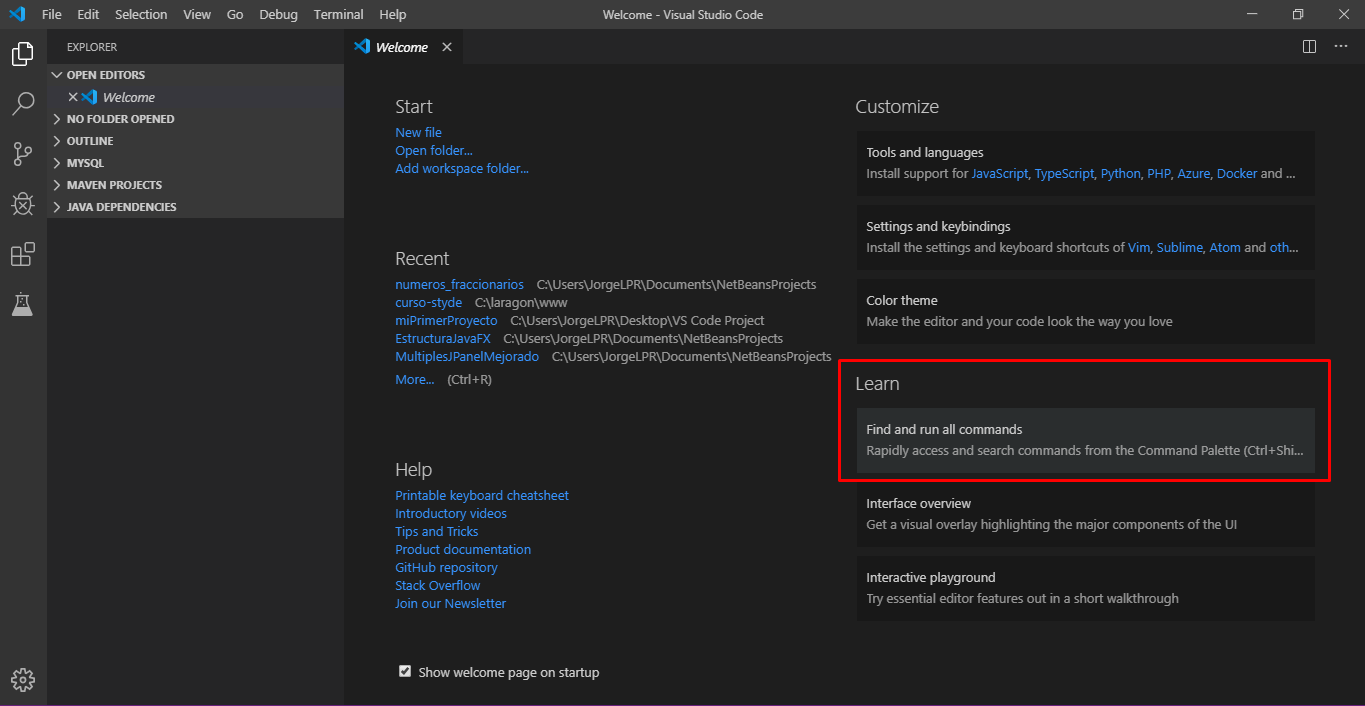
Task: Open the Extensions view icon
Action: [22, 254]
